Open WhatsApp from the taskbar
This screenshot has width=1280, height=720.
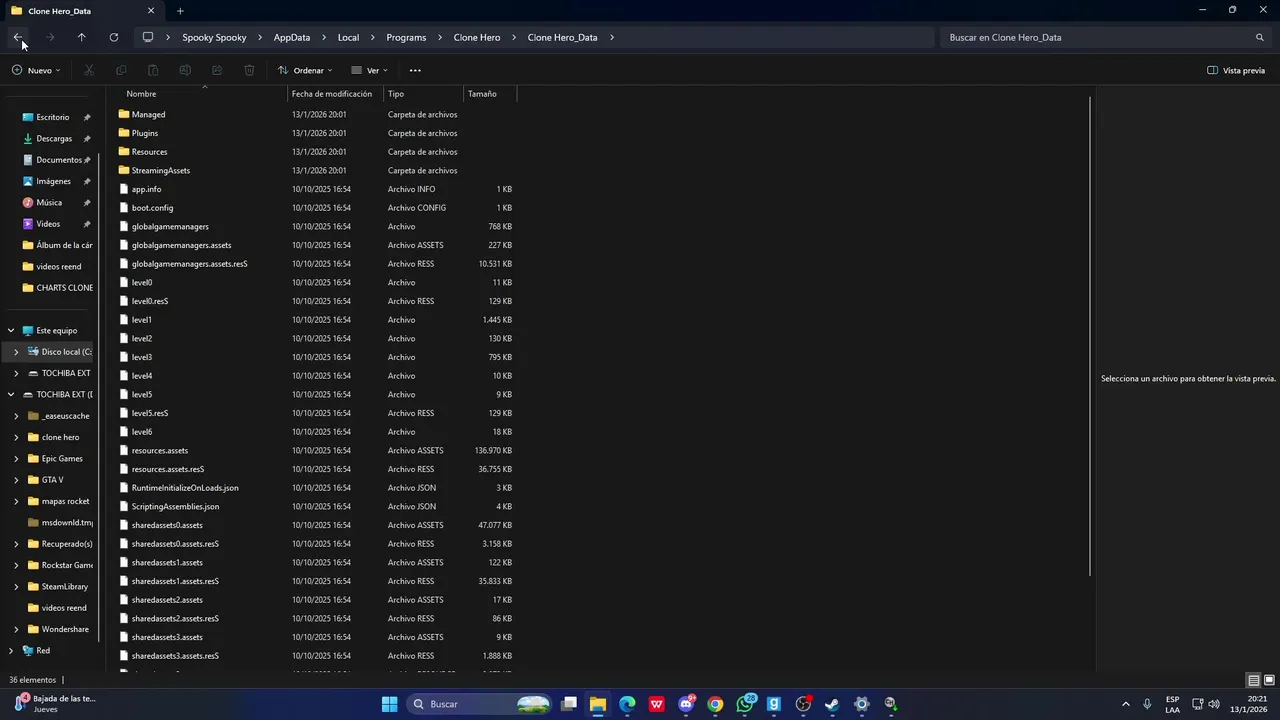pos(744,704)
